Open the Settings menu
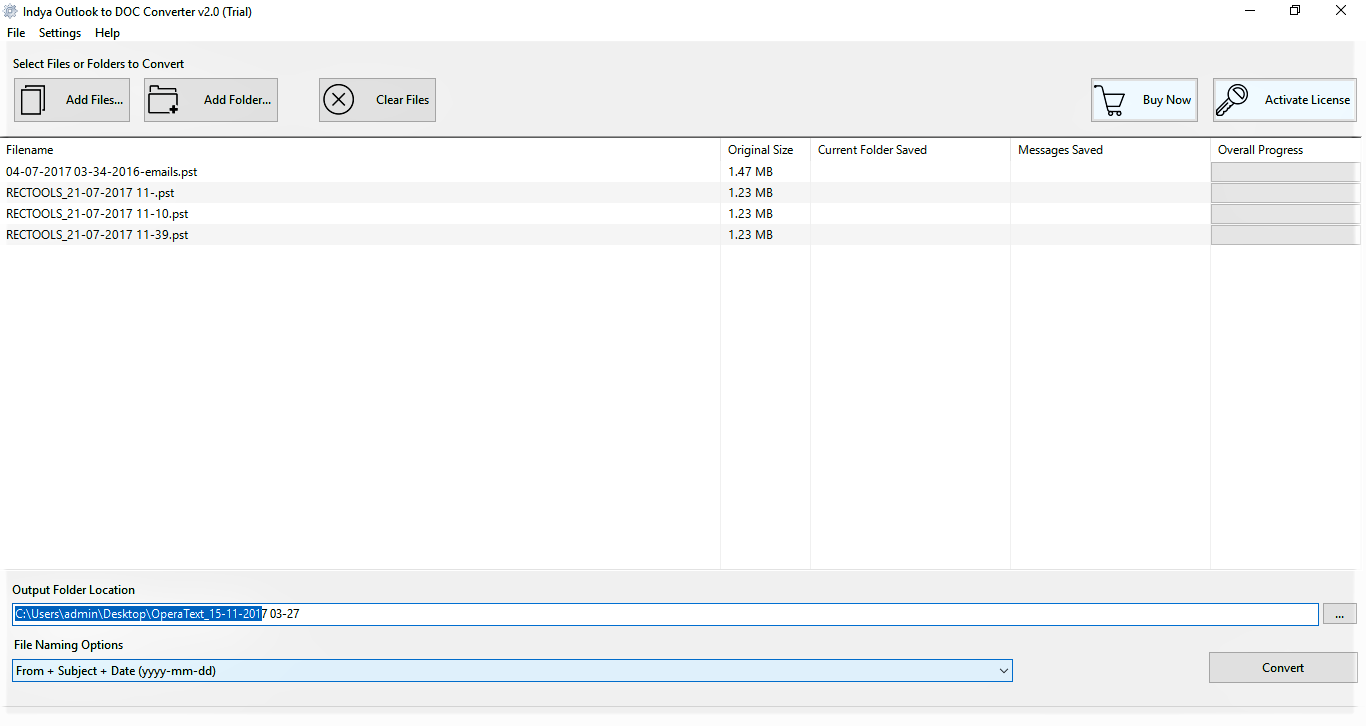 pos(60,33)
